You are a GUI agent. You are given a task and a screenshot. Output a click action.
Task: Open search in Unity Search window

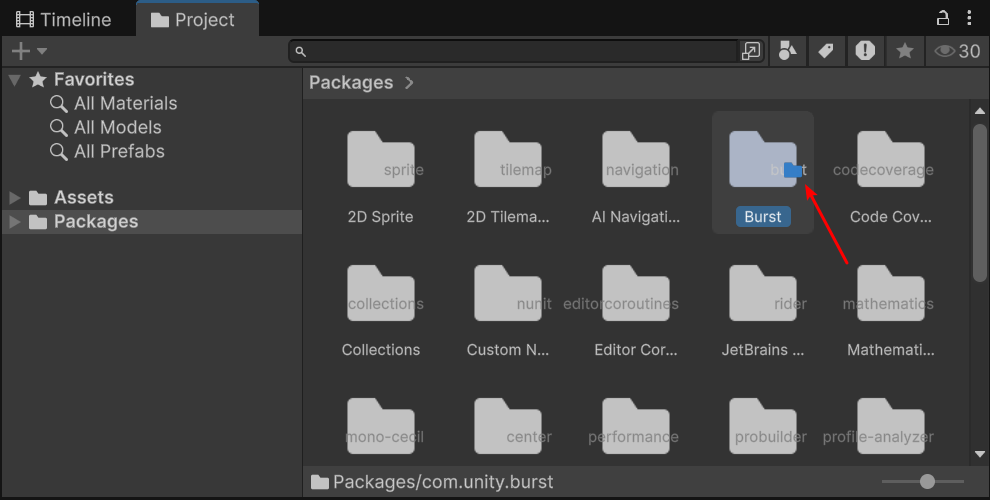pyautogui.click(x=751, y=51)
